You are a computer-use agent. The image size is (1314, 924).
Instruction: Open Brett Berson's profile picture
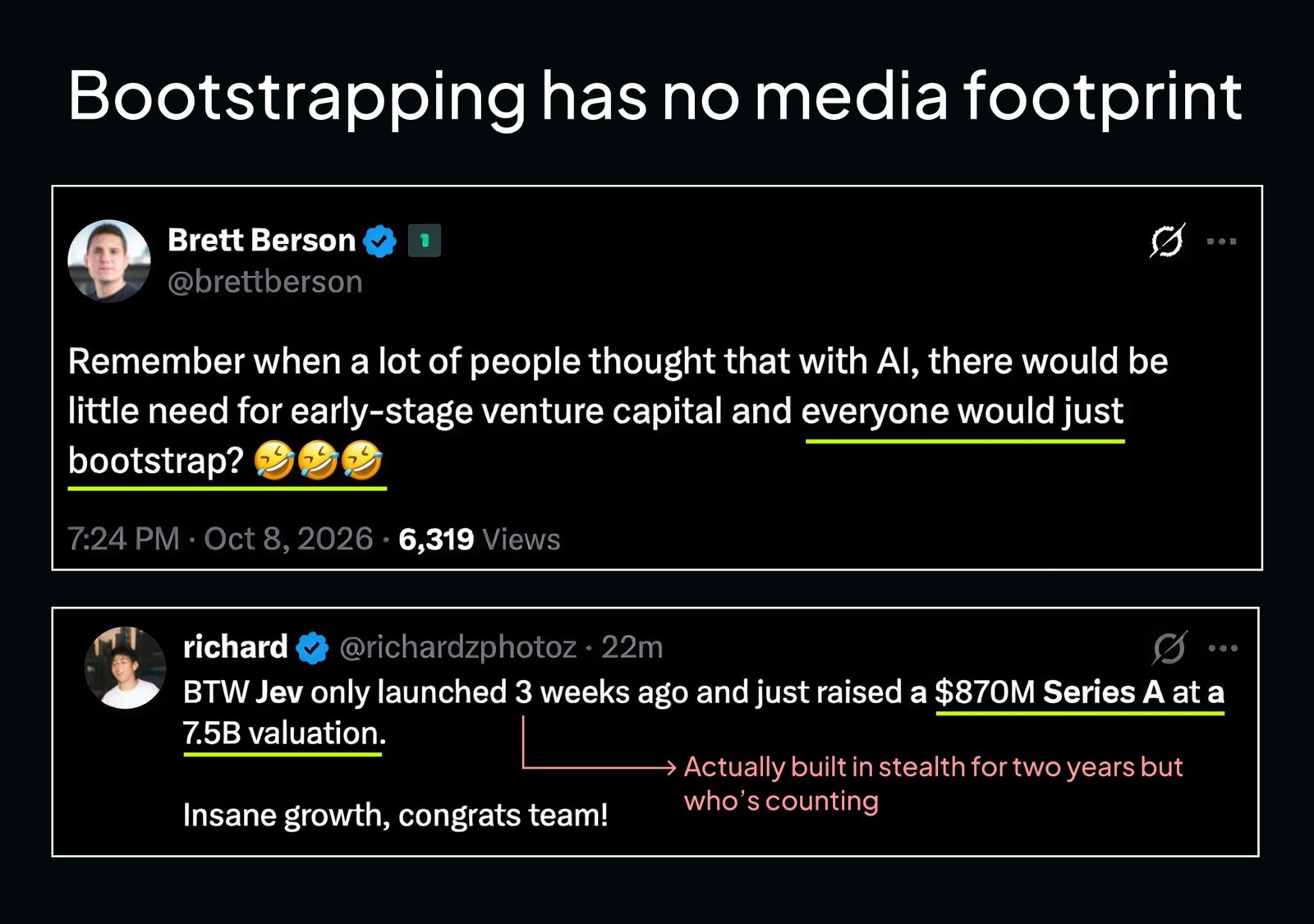pos(109,261)
